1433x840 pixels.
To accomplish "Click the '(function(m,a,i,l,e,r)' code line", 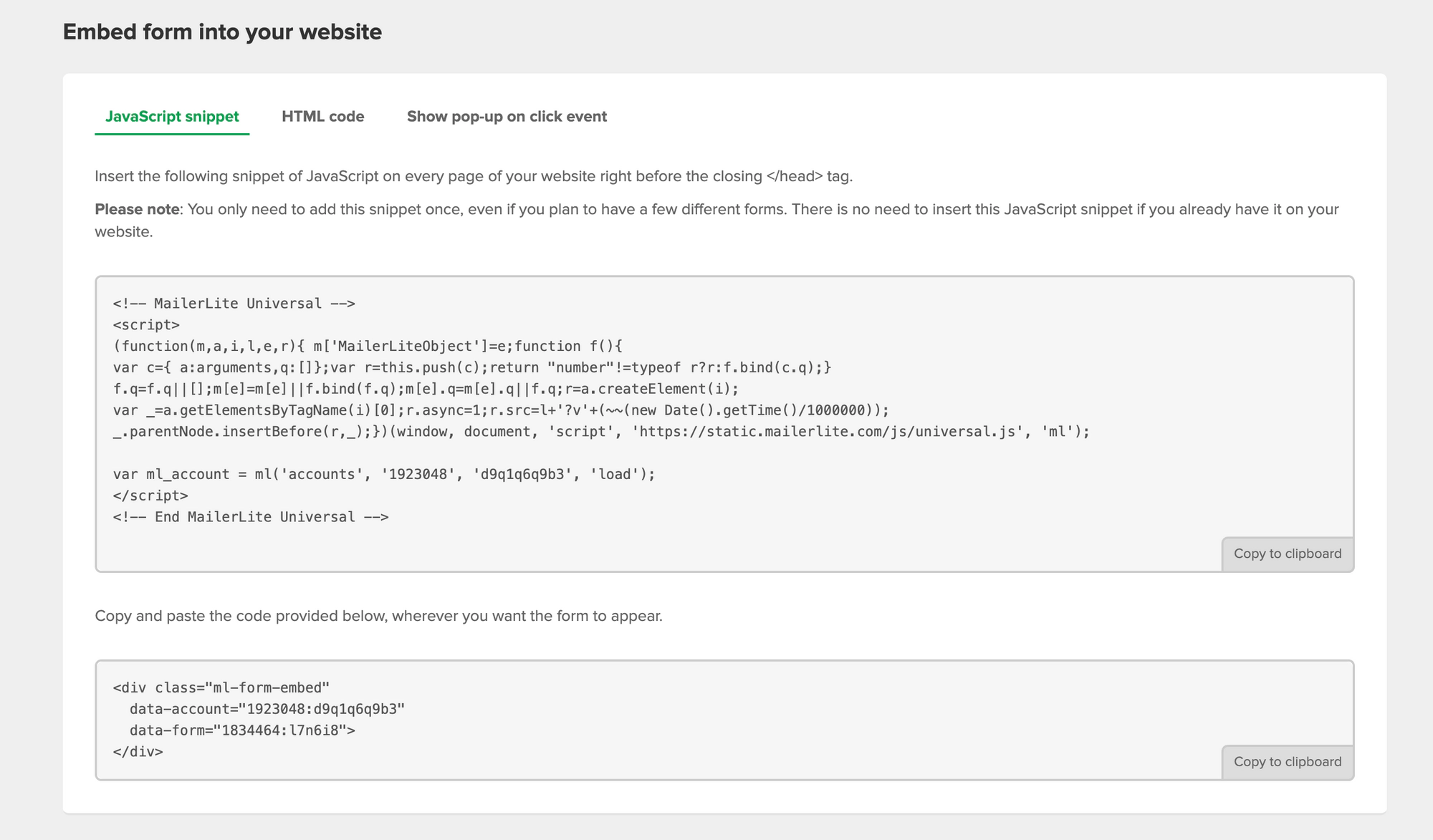I will (368, 347).
